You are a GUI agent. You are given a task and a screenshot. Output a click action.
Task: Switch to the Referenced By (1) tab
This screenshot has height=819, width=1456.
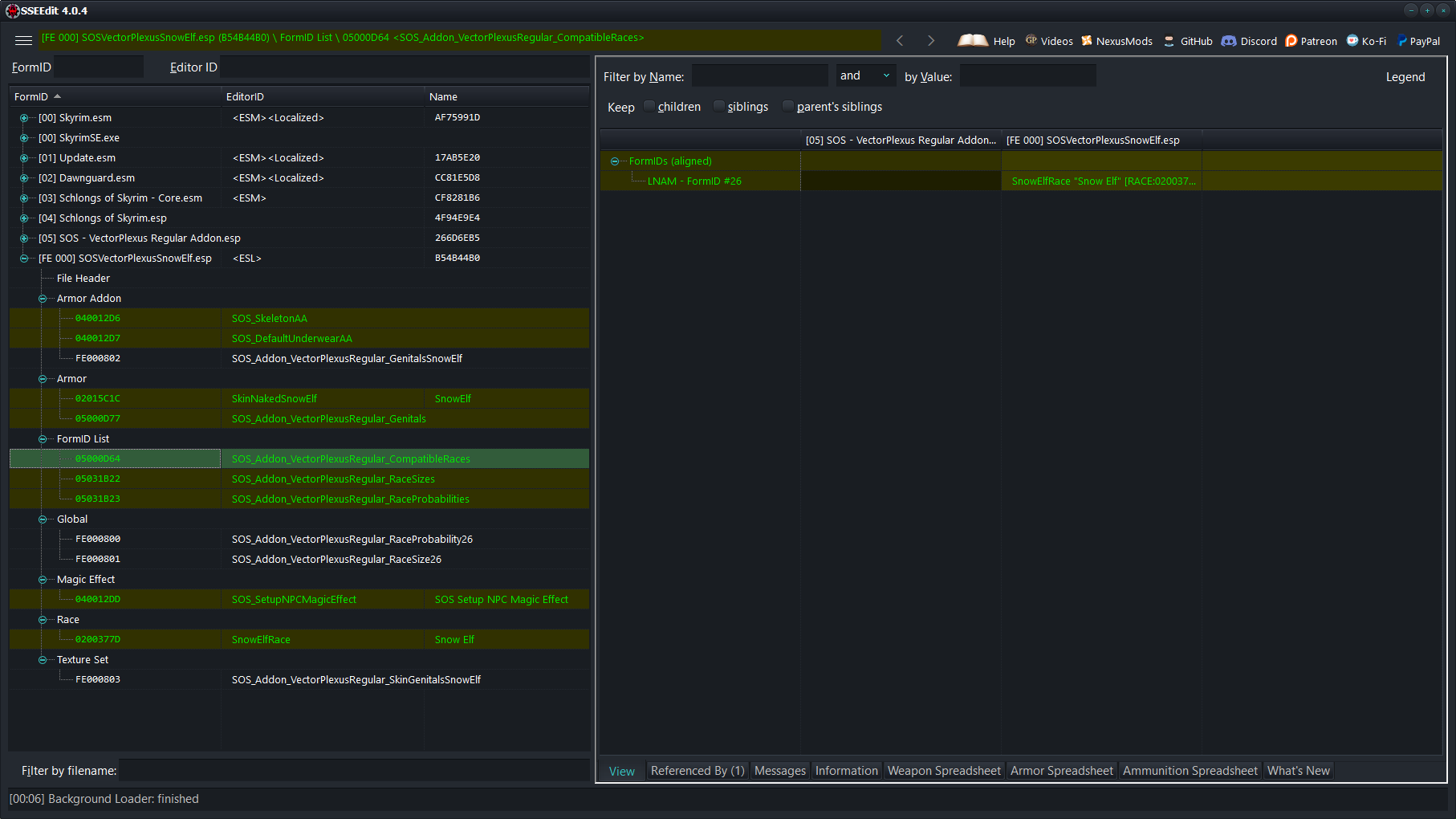[697, 771]
